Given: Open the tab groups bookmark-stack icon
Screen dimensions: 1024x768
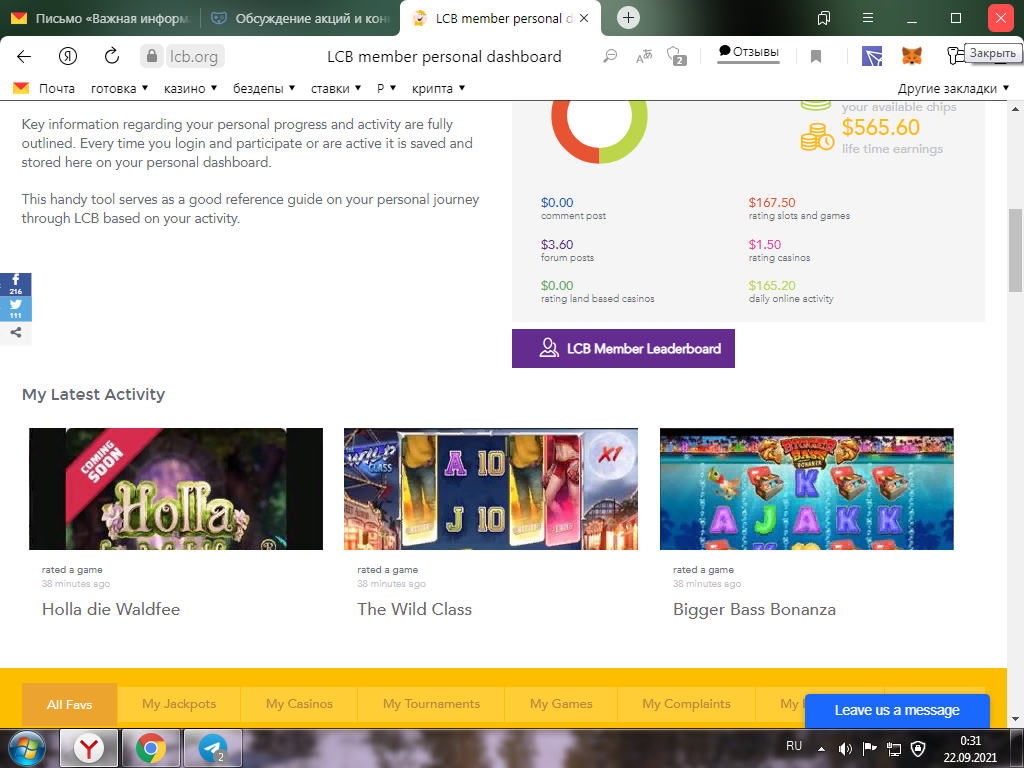Looking at the screenshot, I should point(824,18).
